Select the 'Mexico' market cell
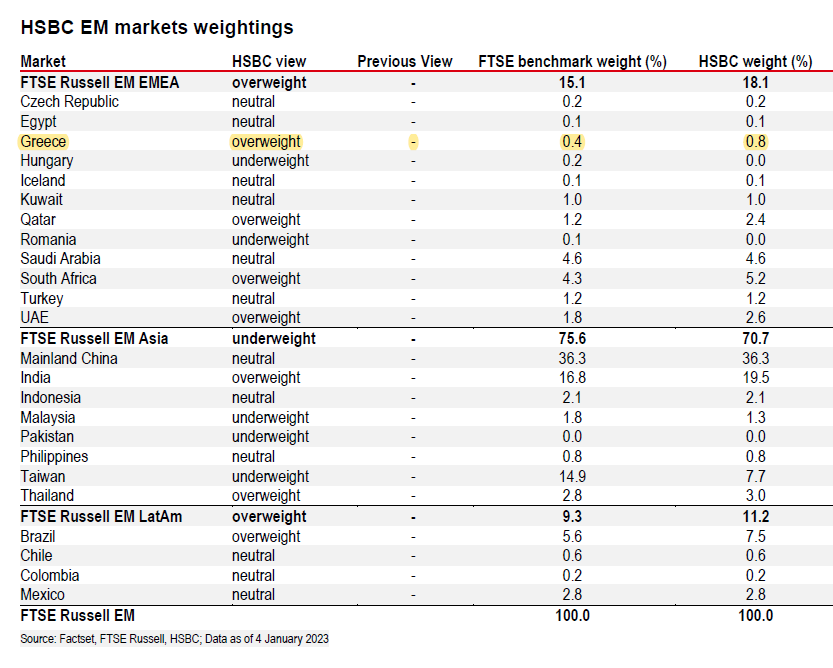This screenshot has width=833, height=668. tap(42, 595)
